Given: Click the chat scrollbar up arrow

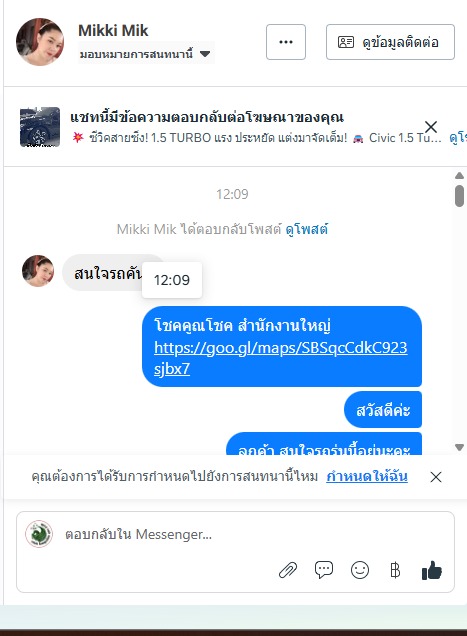Looking at the screenshot, I should [459, 175].
